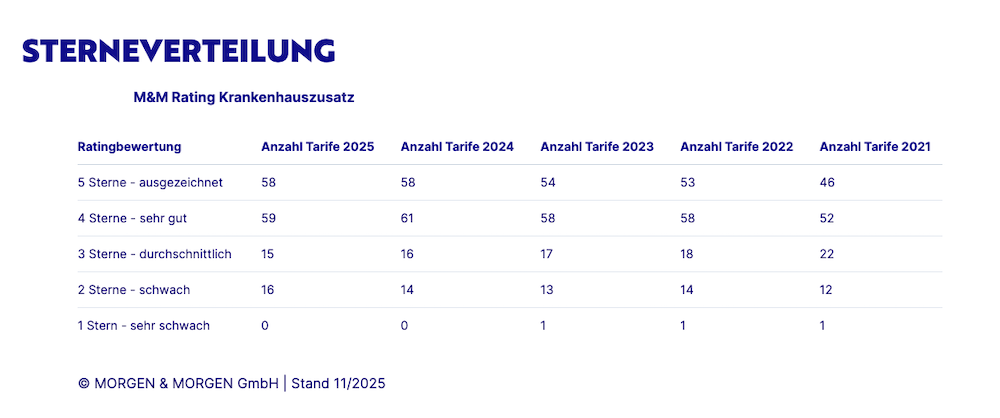The width and height of the screenshot is (1000, 418).
Task: Click the Anzahl Tarife 2025 column header
Action: [x=317, y=147]
